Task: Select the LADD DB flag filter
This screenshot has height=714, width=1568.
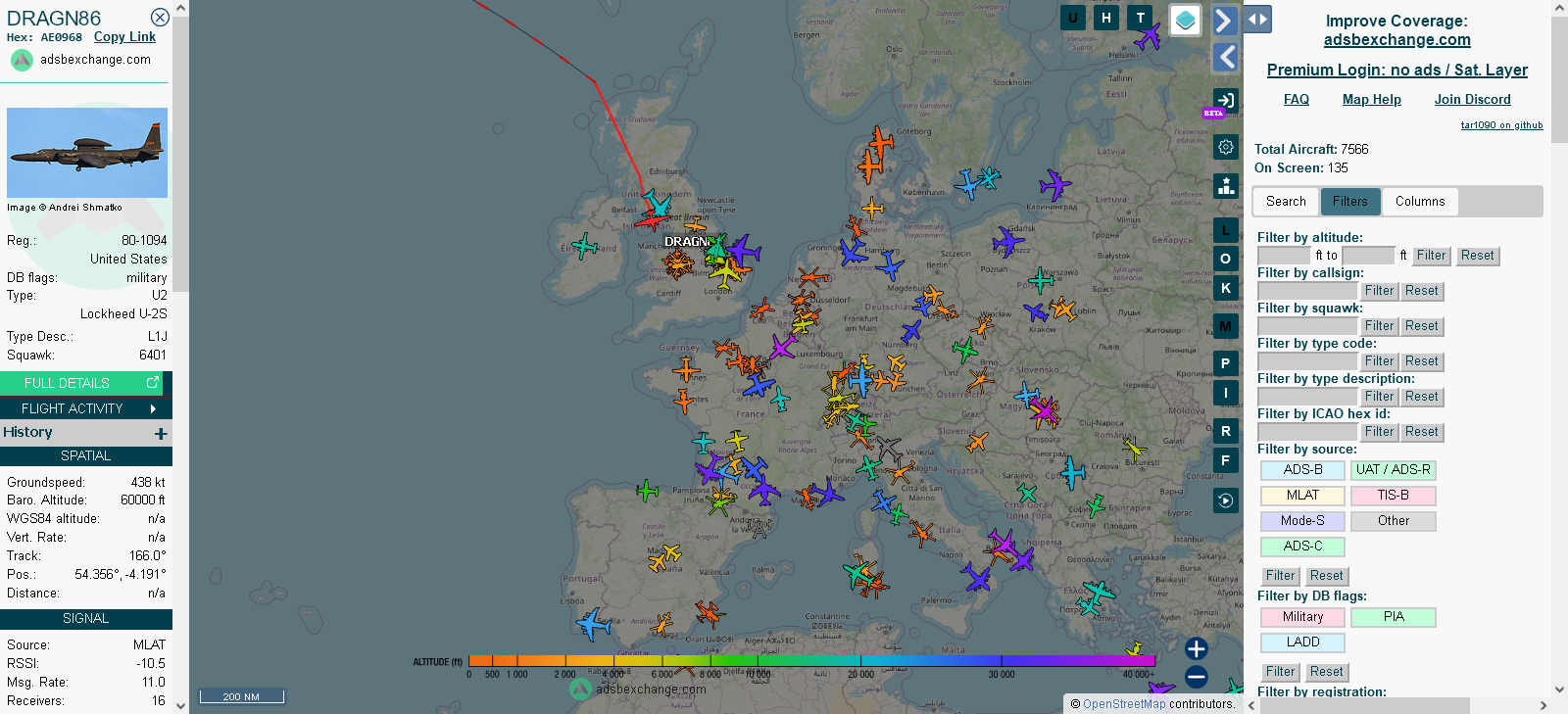Action: pos(1302,643)
